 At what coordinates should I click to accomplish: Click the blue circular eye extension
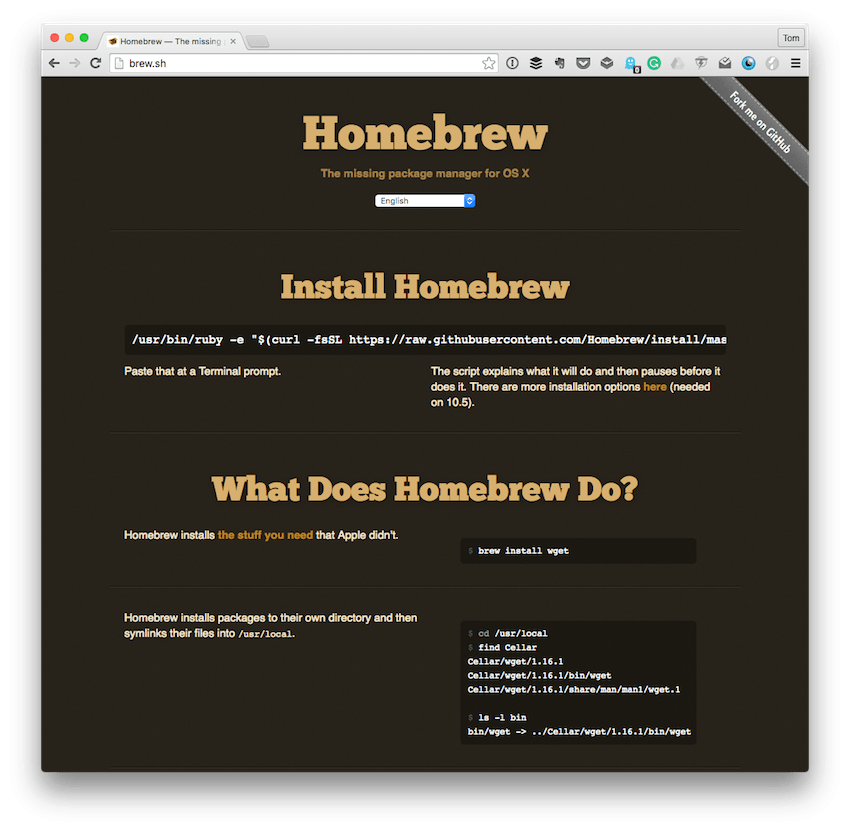tap(749, 63)
